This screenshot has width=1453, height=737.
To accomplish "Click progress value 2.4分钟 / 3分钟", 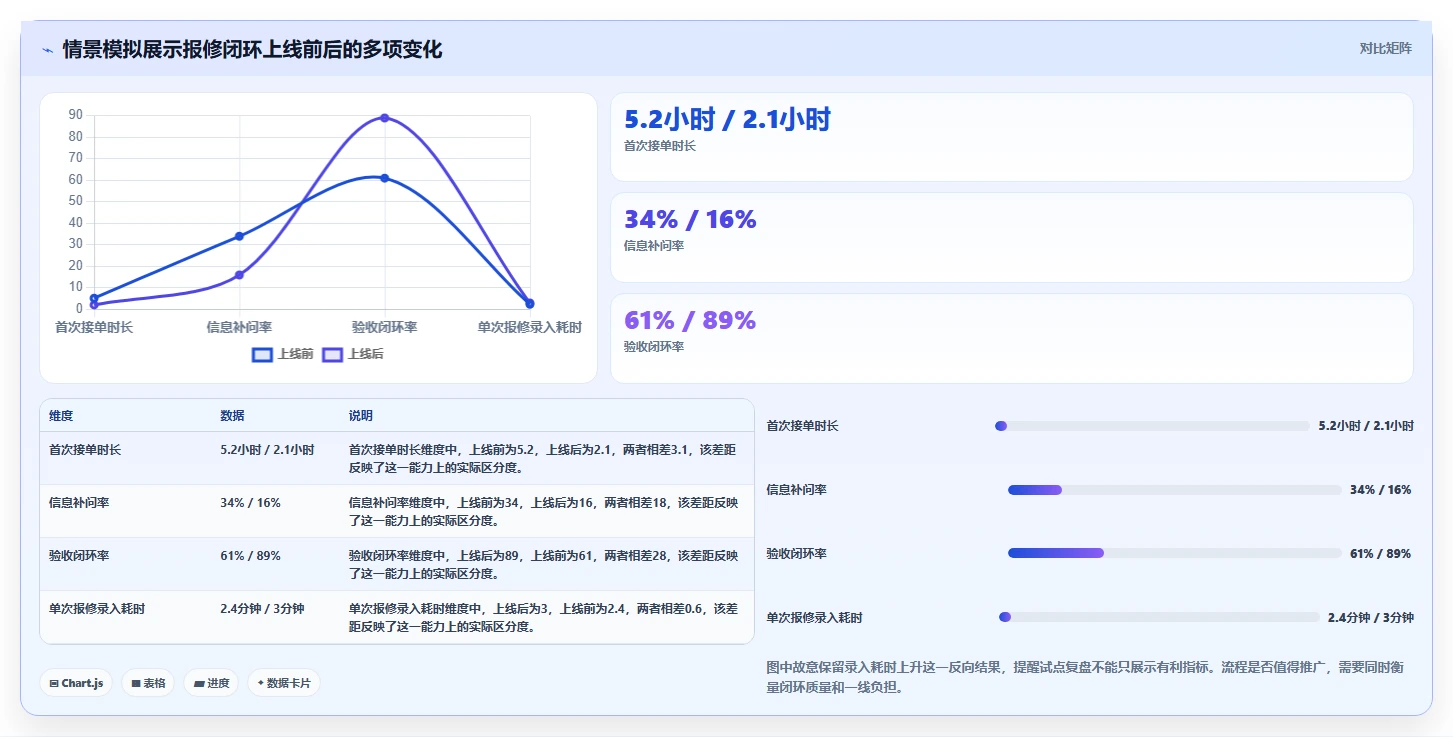I will point(1371,618).
